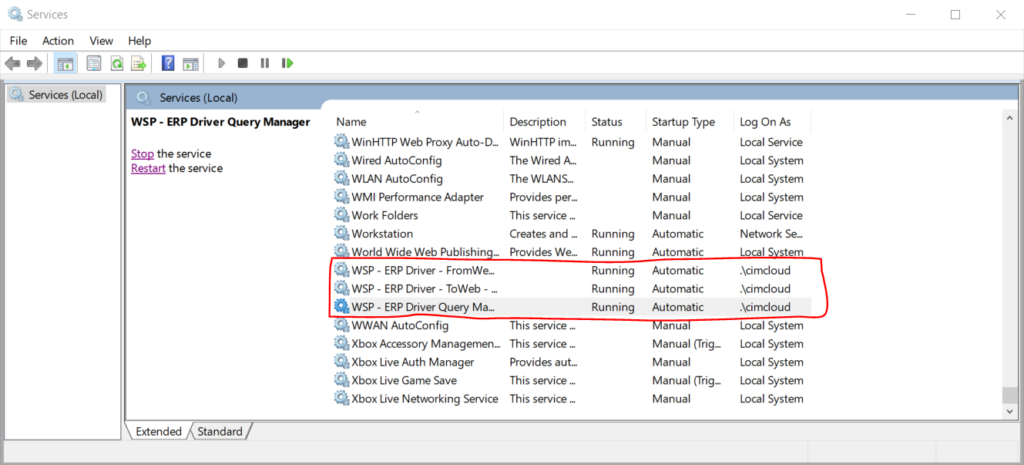Viewport: 1024px width, 465px height.
Task: Select the WMI Performance Adapter service name
Action: tap(418, 197)
